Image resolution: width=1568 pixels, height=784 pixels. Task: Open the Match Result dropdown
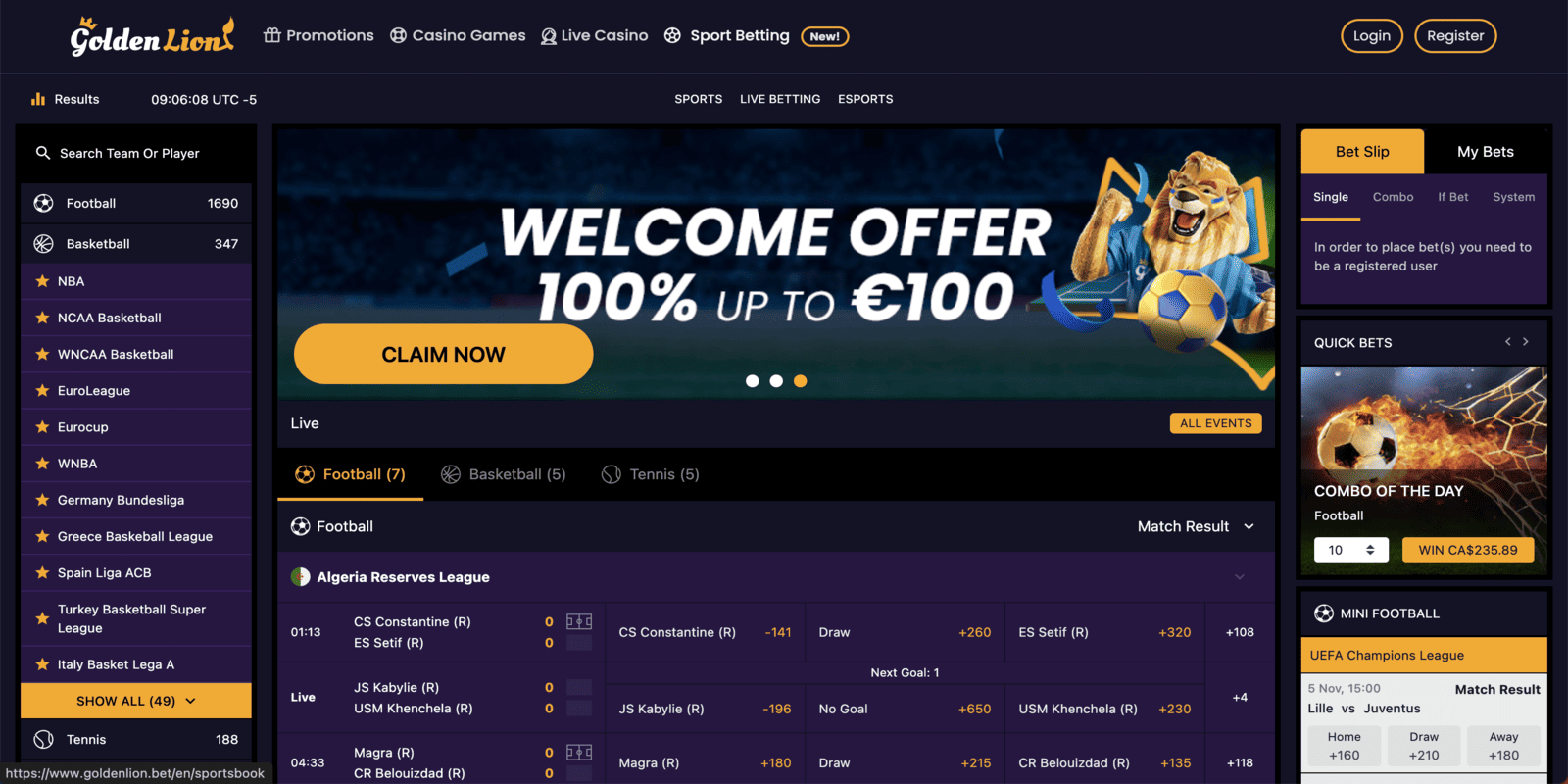coord(1196,526)
